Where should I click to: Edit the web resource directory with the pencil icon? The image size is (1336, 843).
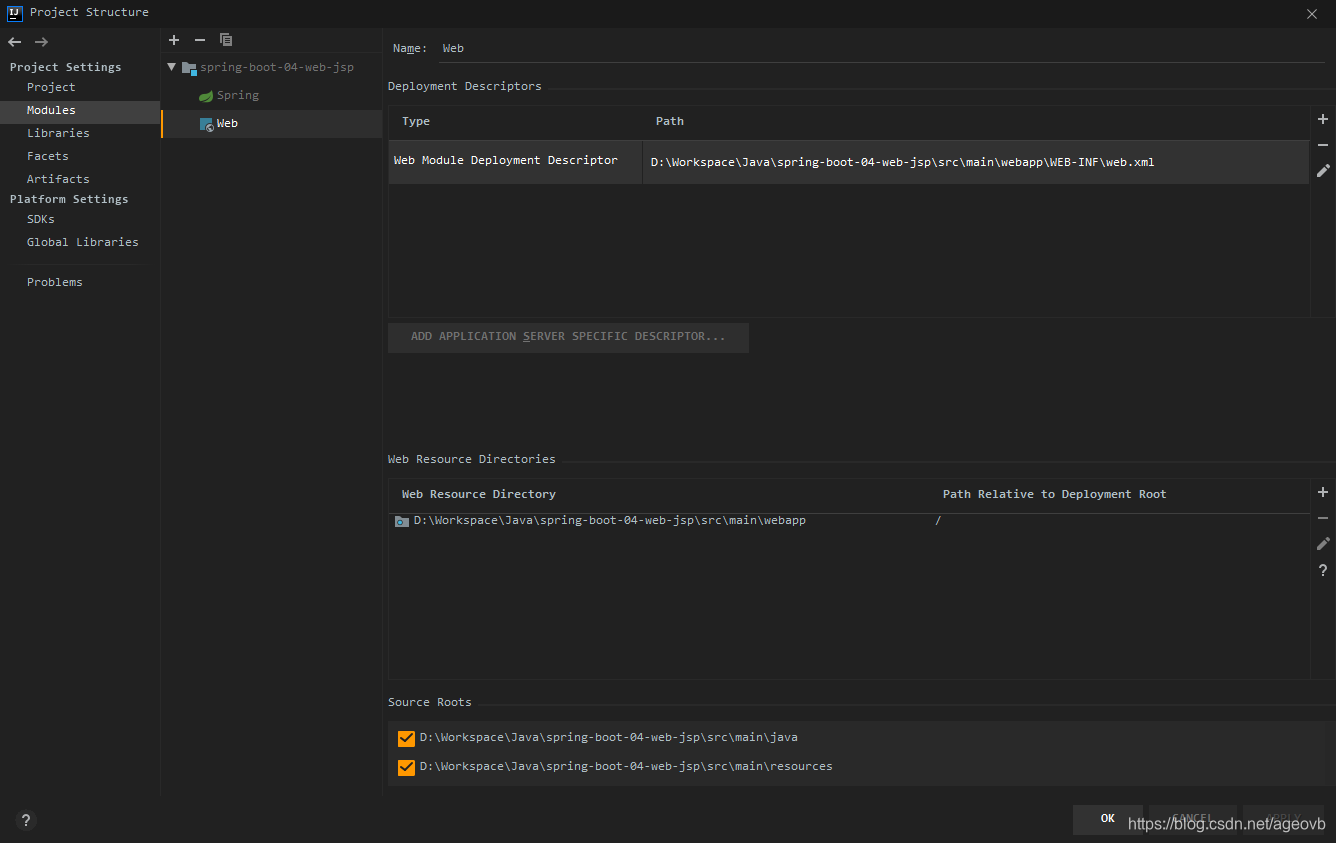coord(1323,544)
